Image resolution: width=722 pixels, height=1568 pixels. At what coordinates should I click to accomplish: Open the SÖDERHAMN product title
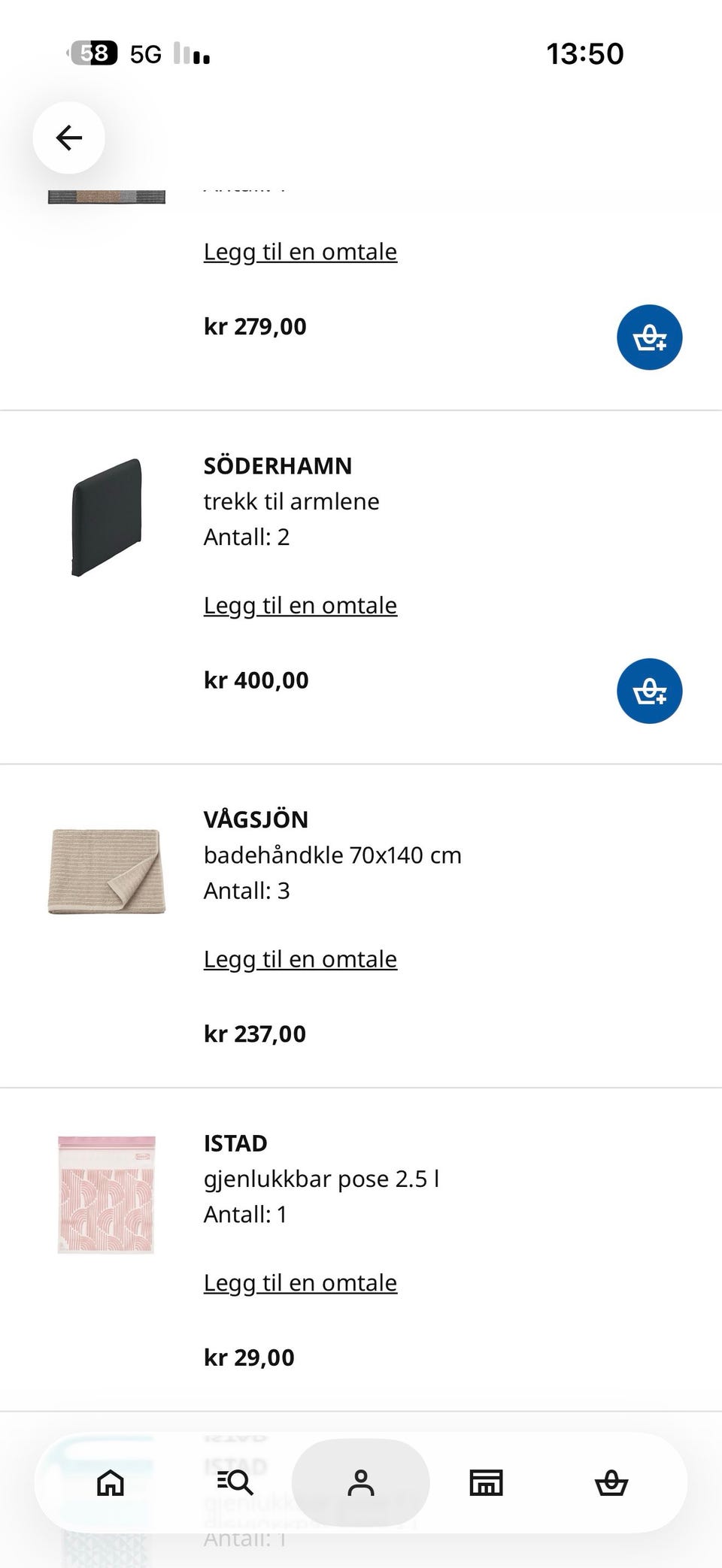click(278, 466)
